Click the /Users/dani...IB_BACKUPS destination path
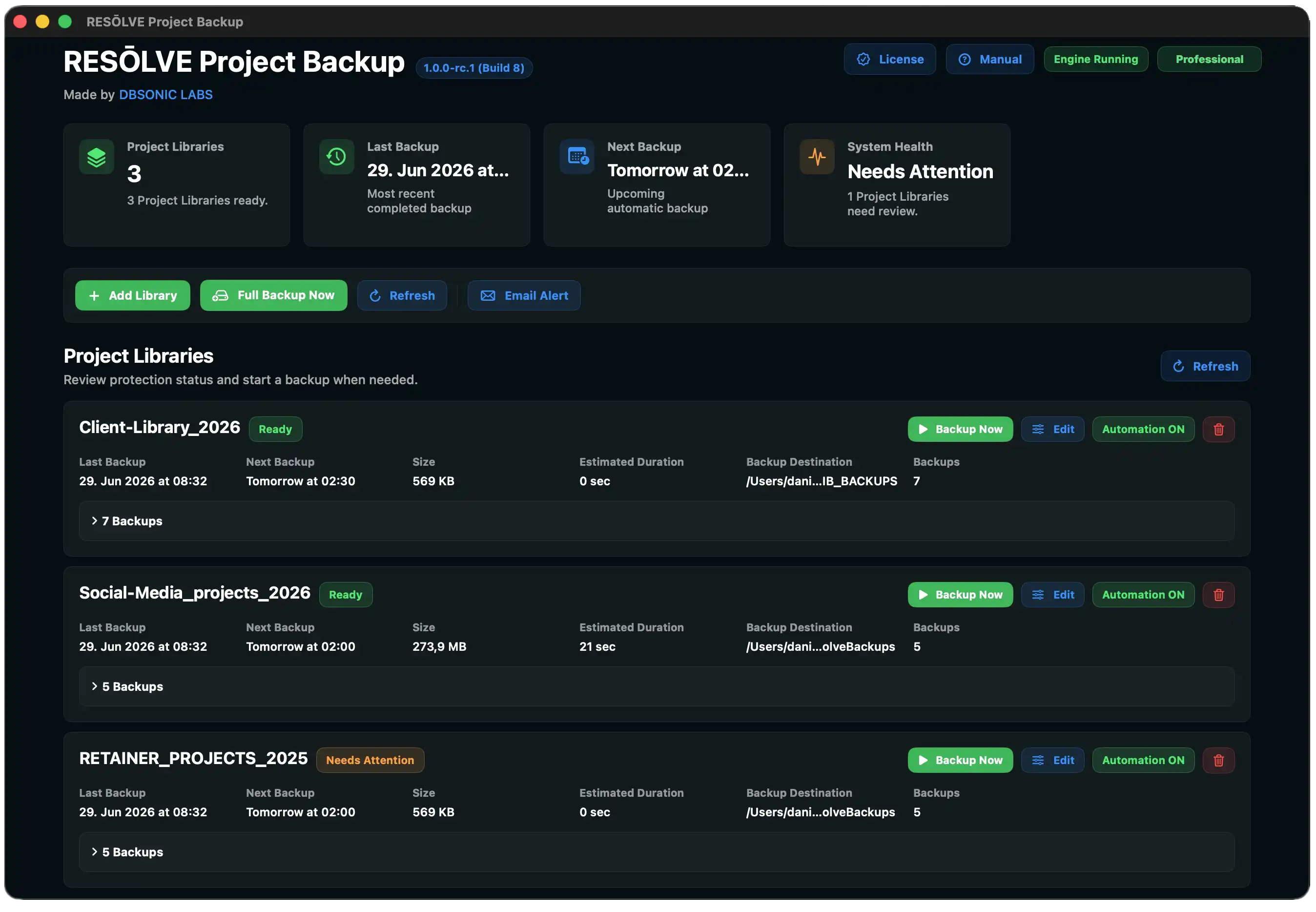1316x912 pixels. pos(822,482)
